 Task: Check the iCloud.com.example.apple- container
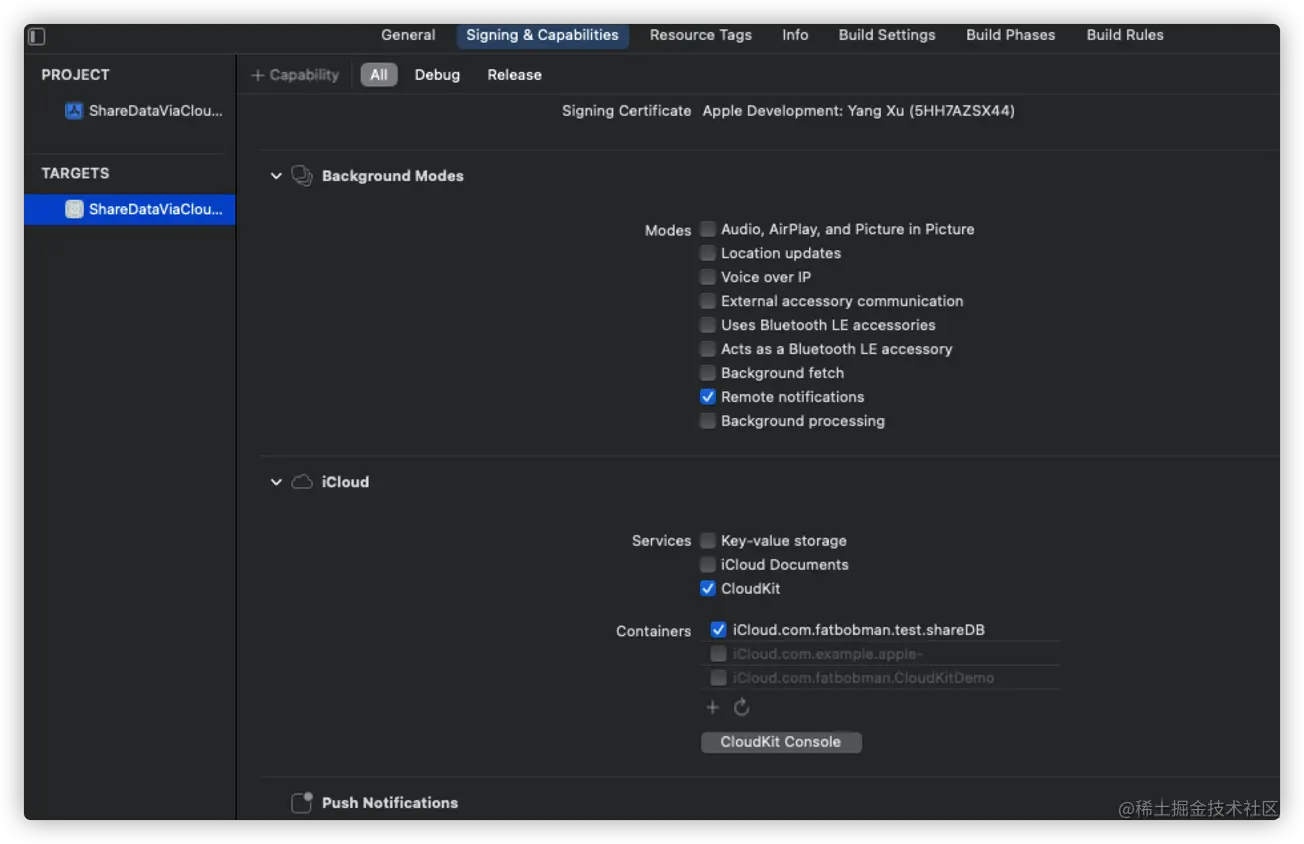(718, 654)
